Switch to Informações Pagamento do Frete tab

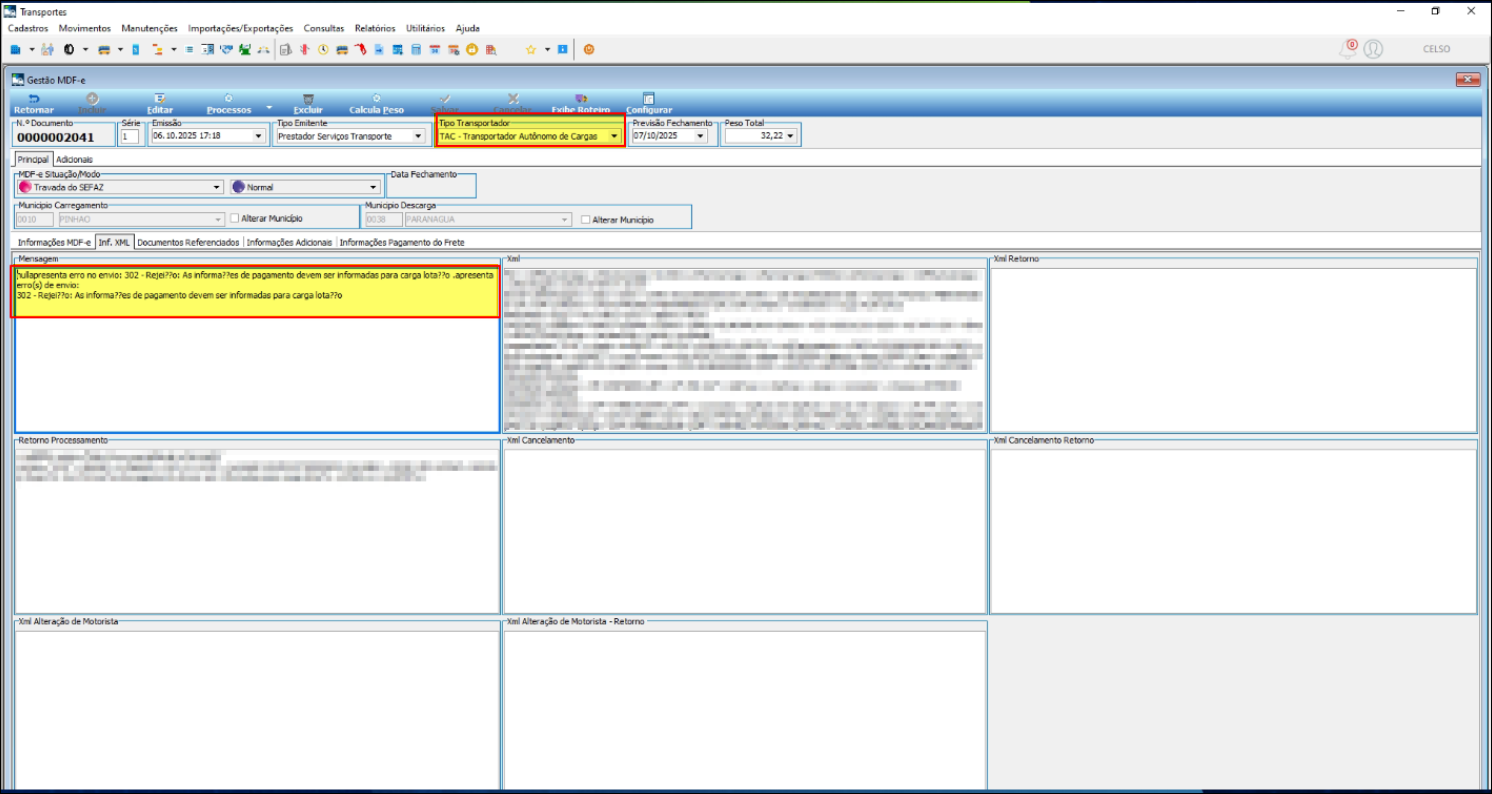401,242
